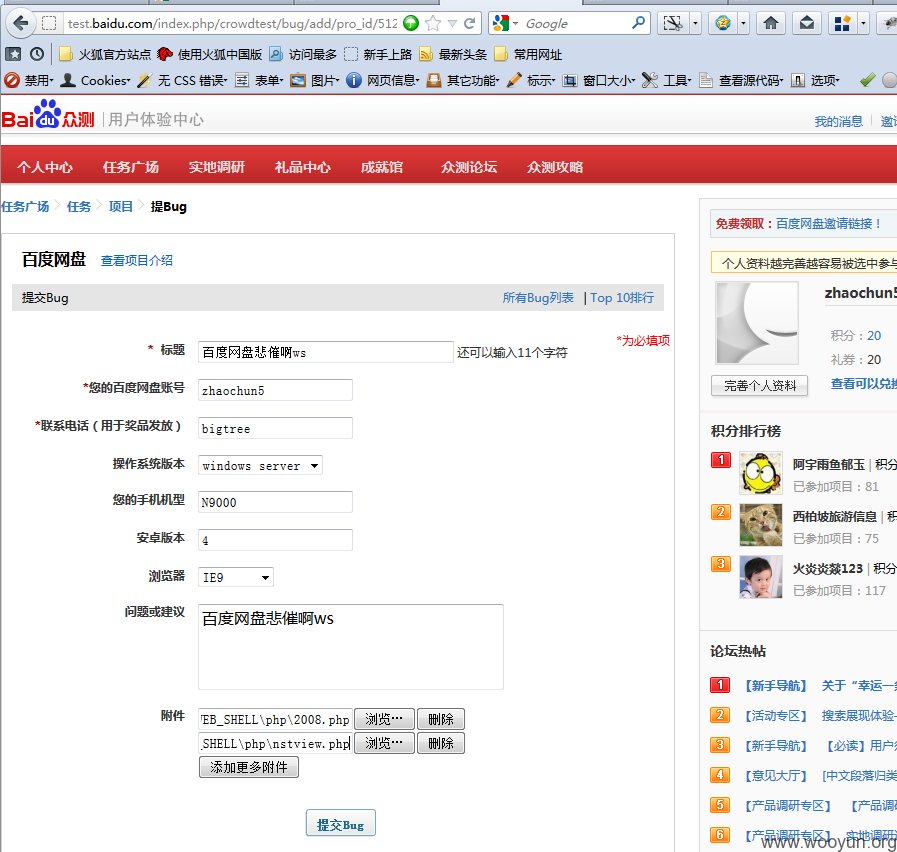Viewport: 897px width, 852px height.
Task: Open 火狐官方站点 bookmark folder
Action: (105, 54)
